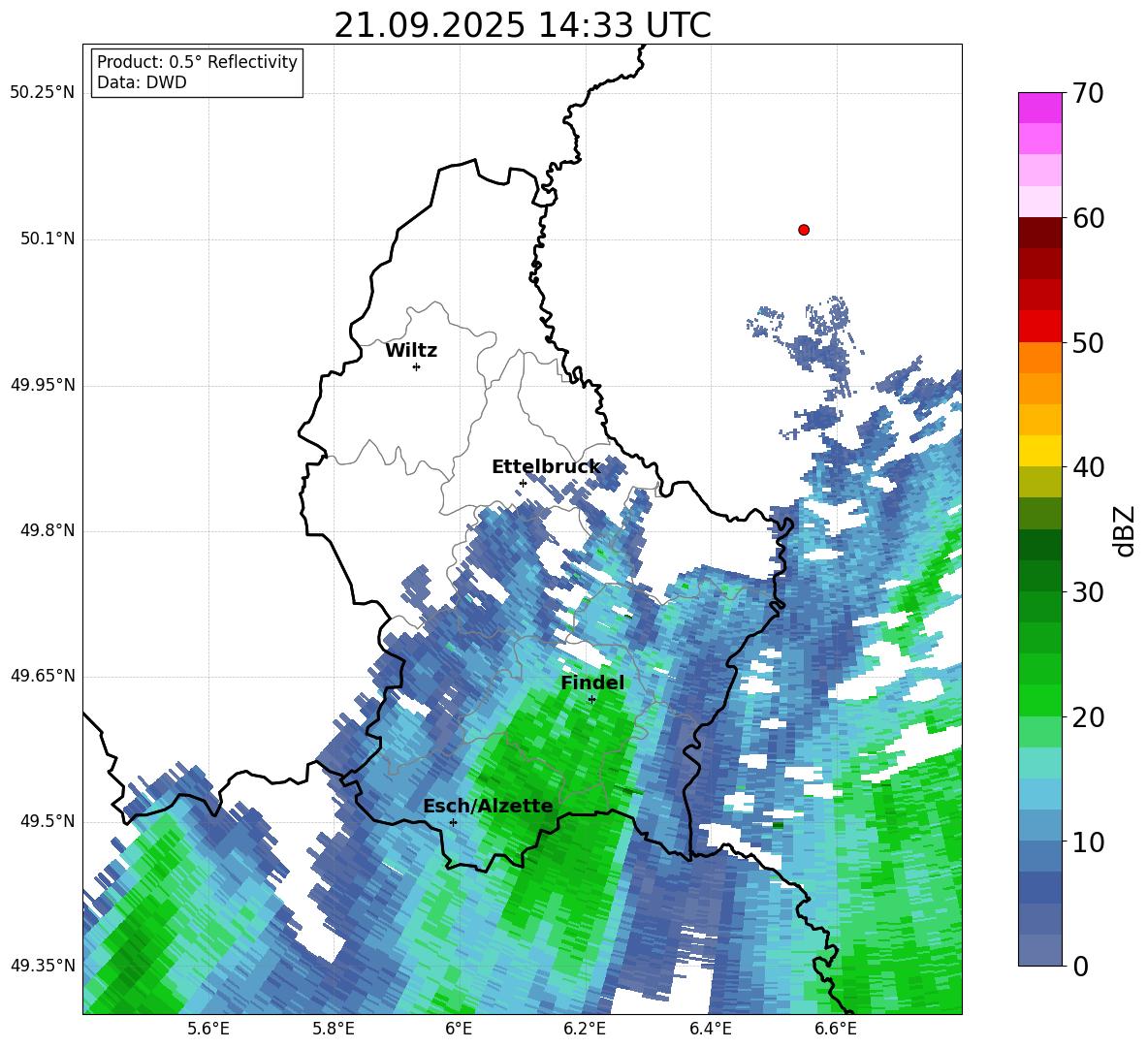Click the 50.1°N latitude label
The width and height of the screenshot is (1148, 1048).
coord(48,238)
